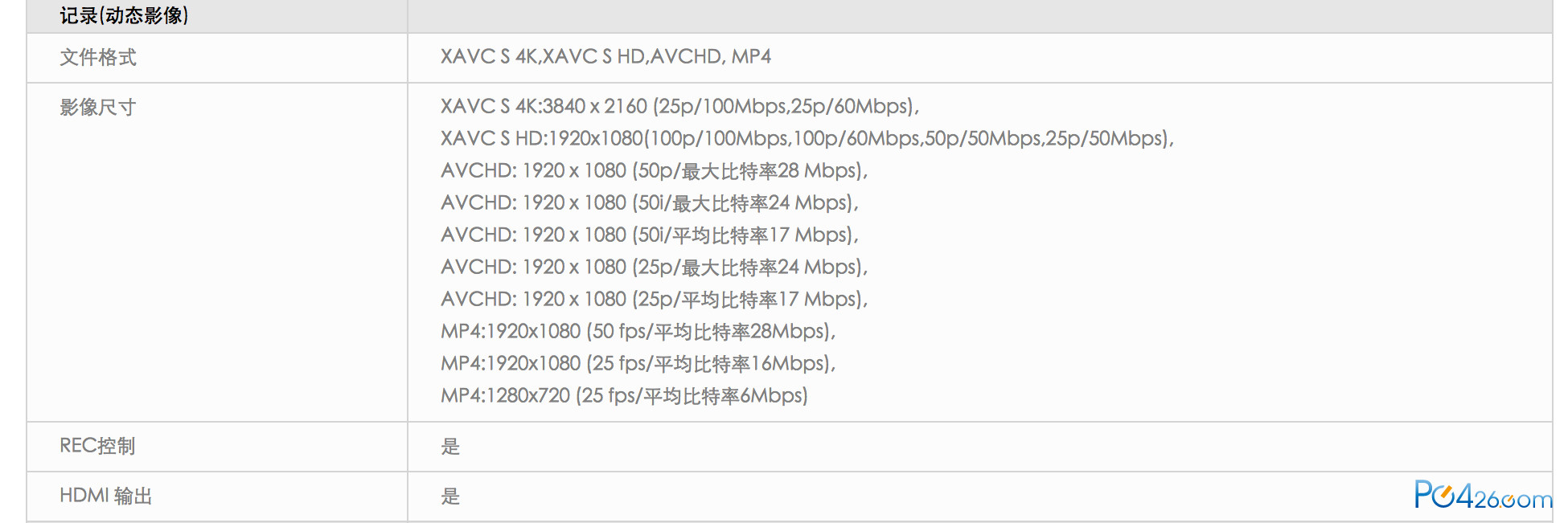Viewport: 1568px width, 523px height.
Task: Select the 影像尺寸 row label
Action: (x=98, y=107)
